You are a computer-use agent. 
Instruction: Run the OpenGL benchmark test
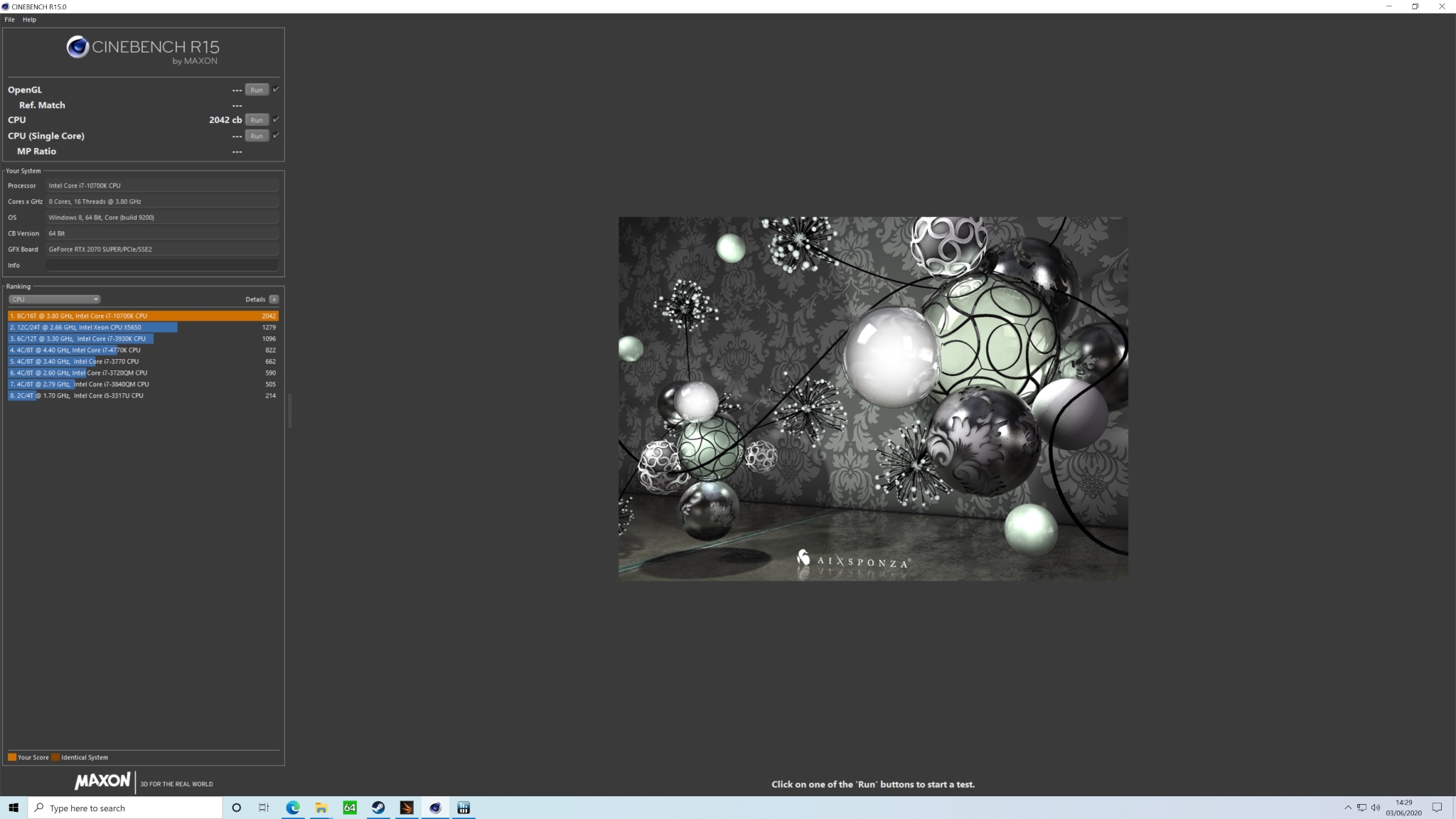257,90
